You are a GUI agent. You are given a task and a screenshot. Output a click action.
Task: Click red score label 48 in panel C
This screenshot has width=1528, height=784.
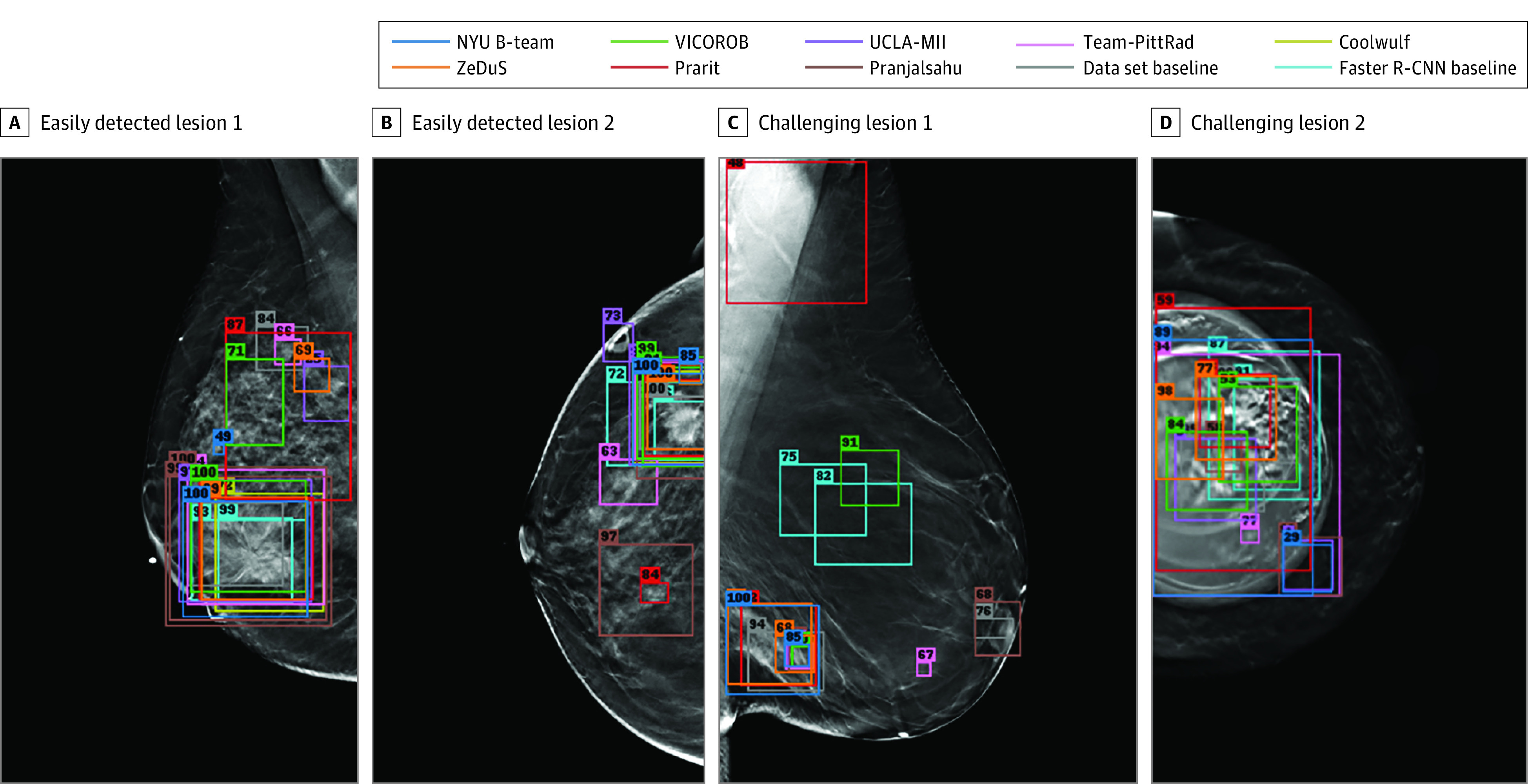click(x=736, y=163)
